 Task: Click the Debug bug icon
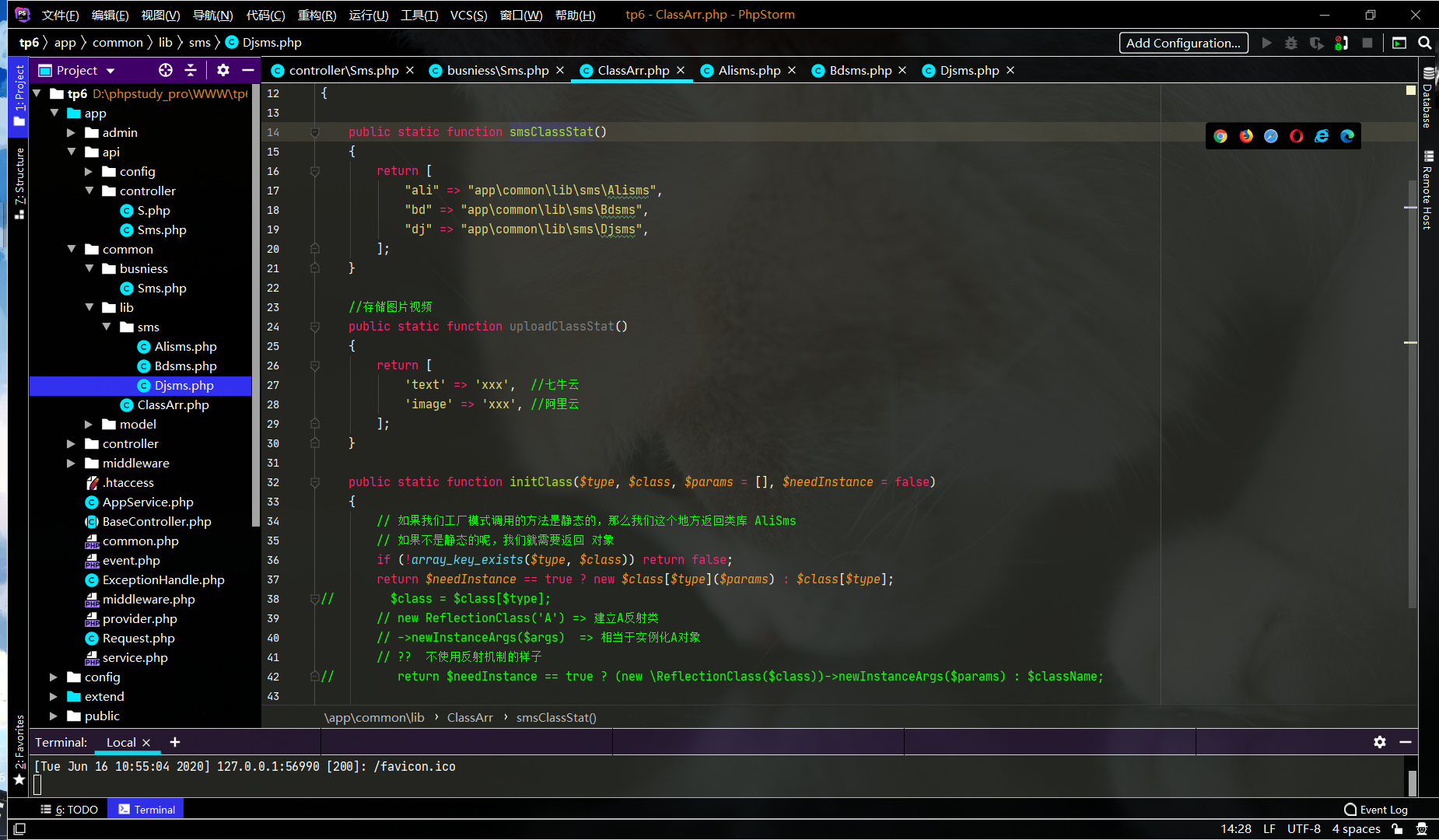pos(1291,43)
